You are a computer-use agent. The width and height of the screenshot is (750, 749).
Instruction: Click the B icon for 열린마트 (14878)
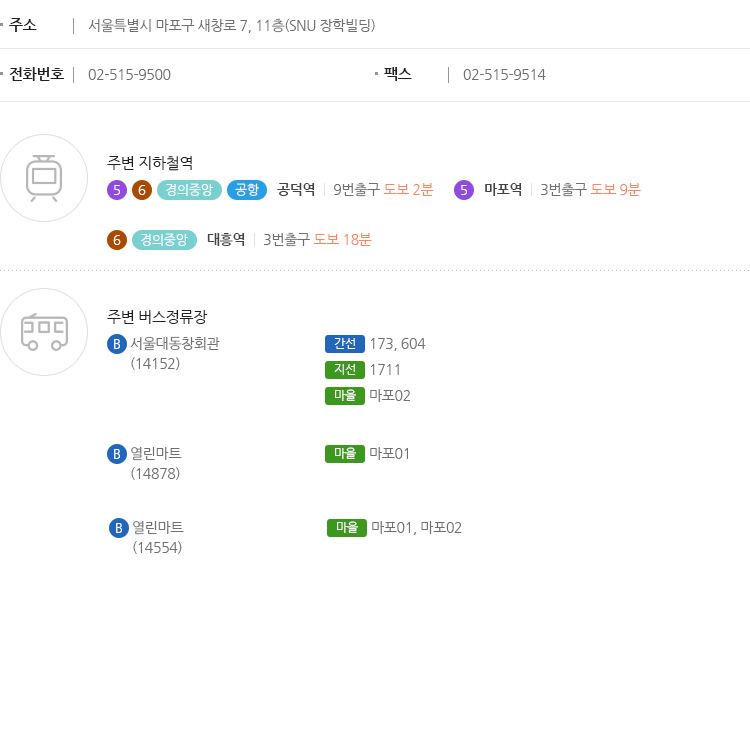point(117,454)
